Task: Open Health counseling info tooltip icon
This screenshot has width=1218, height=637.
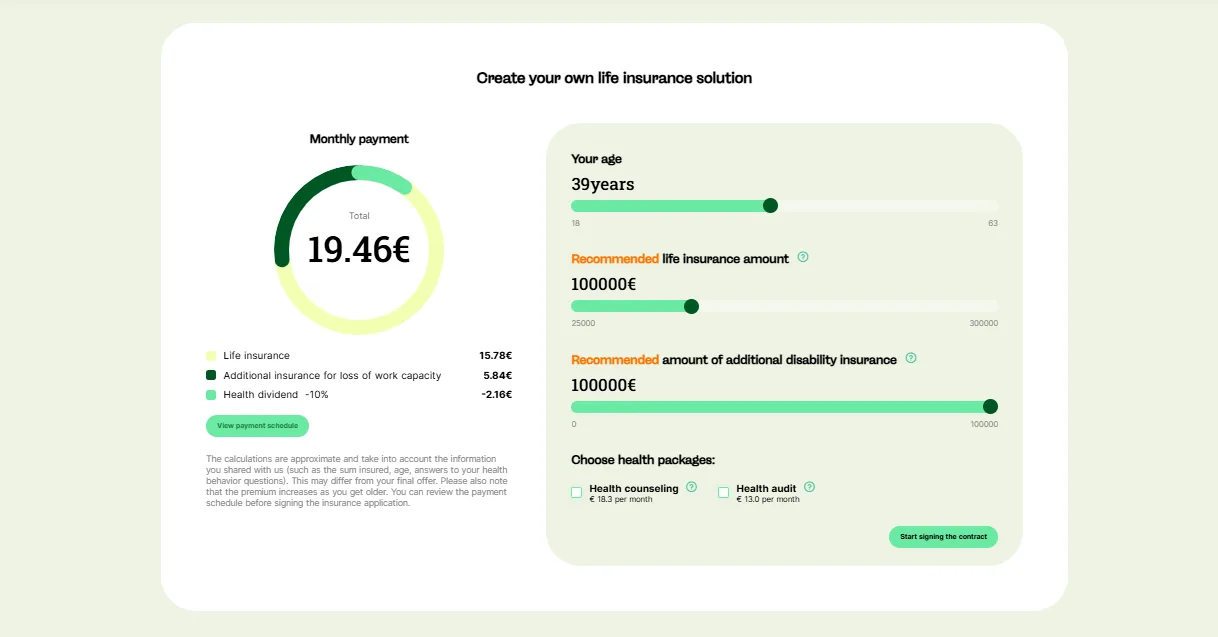Action: pos(692,487)
